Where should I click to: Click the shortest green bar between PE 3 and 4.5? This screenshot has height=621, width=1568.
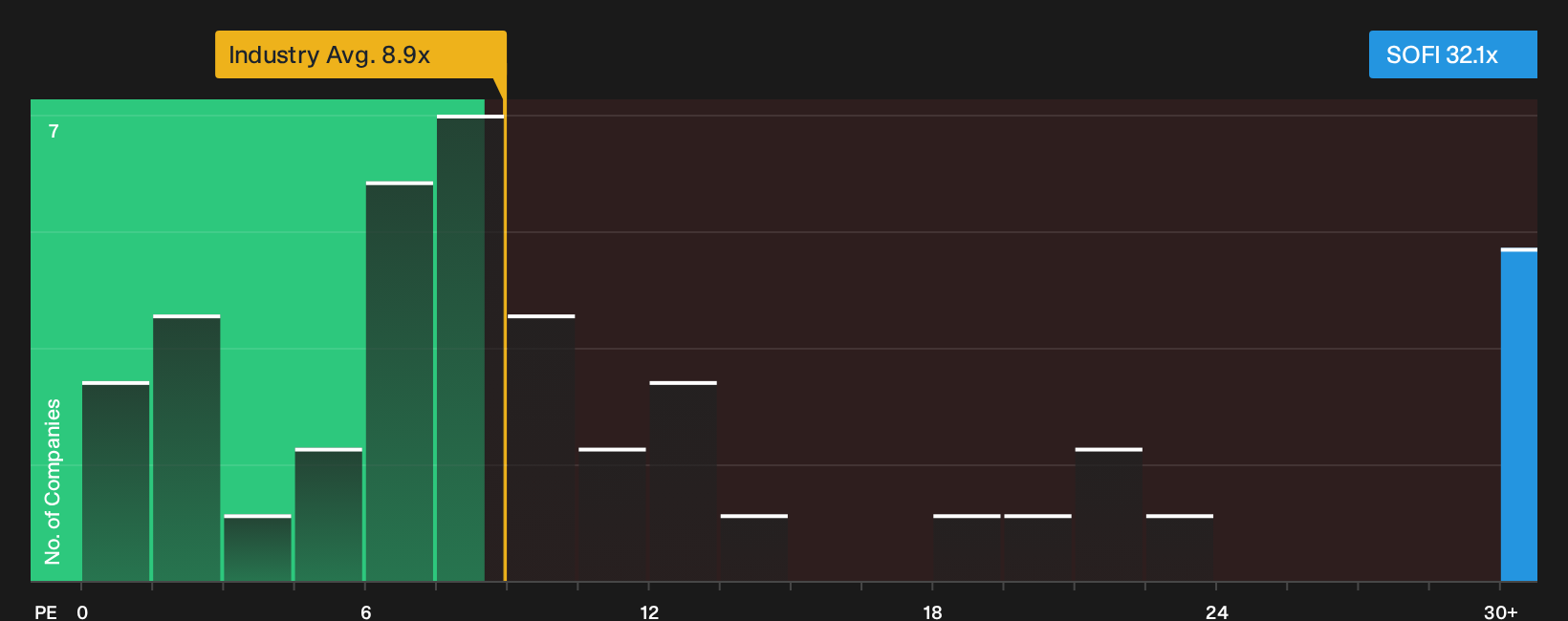click(257, 547)
